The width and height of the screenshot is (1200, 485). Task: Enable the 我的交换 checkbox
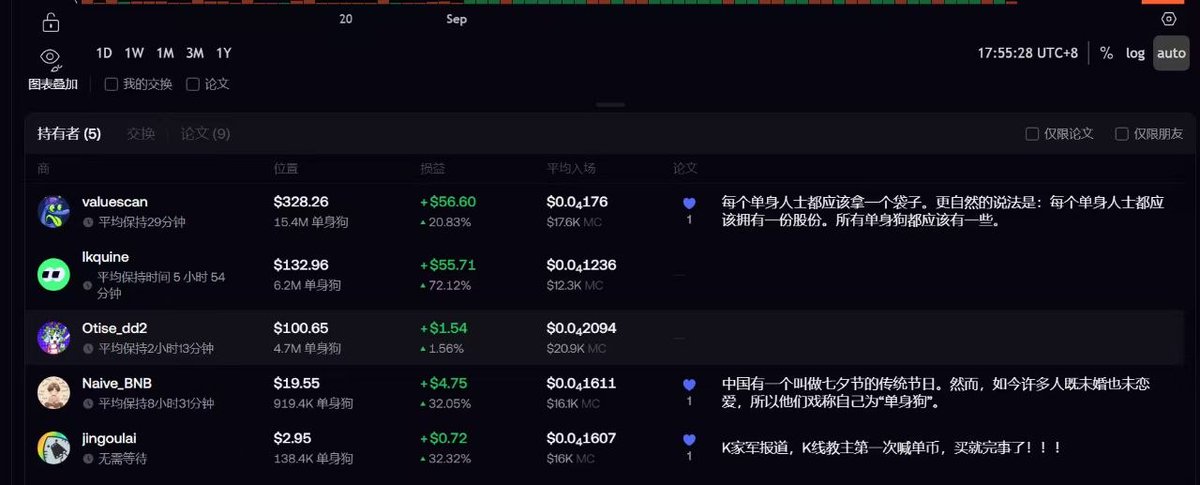111,84
